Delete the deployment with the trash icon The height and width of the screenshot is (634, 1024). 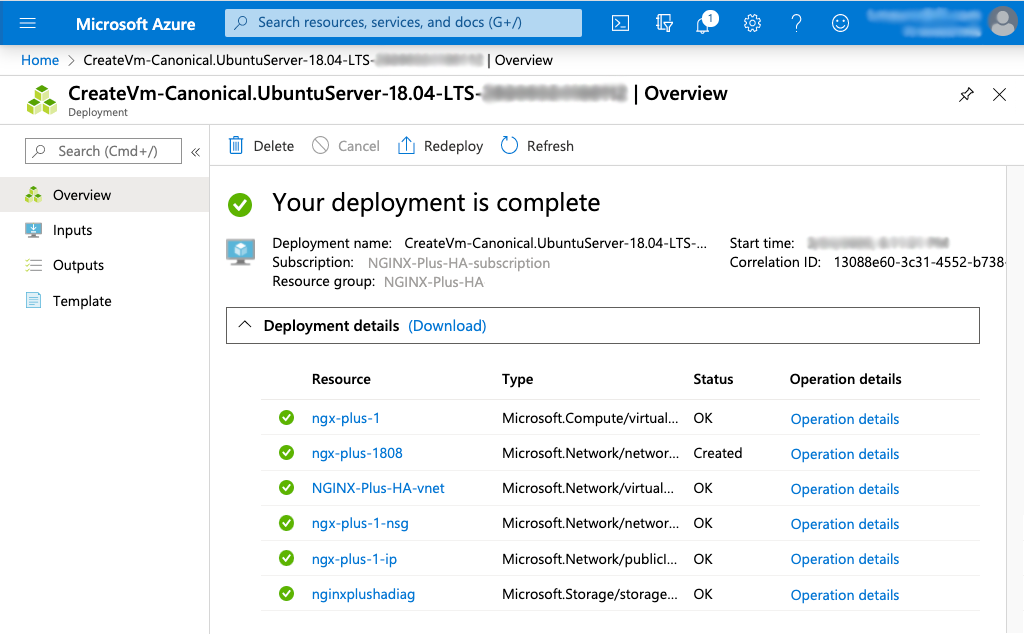tap(260, 145)
